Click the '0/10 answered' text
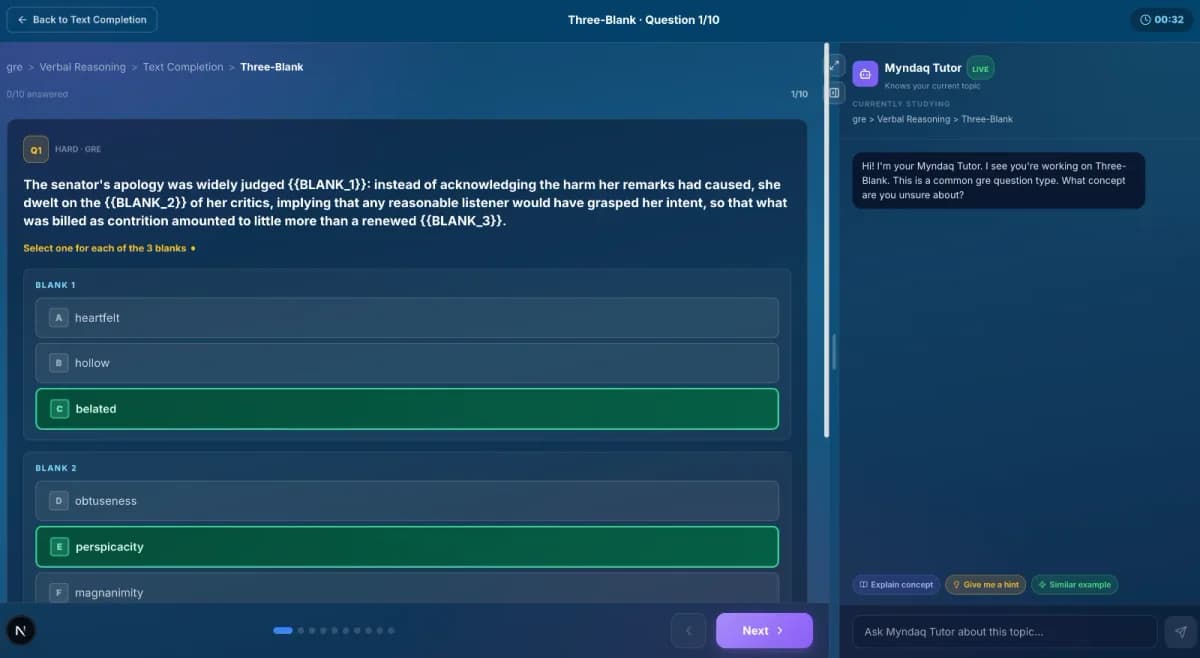Image resolution: width=1200 pixels, height=658 pixels. coord(37,94)
